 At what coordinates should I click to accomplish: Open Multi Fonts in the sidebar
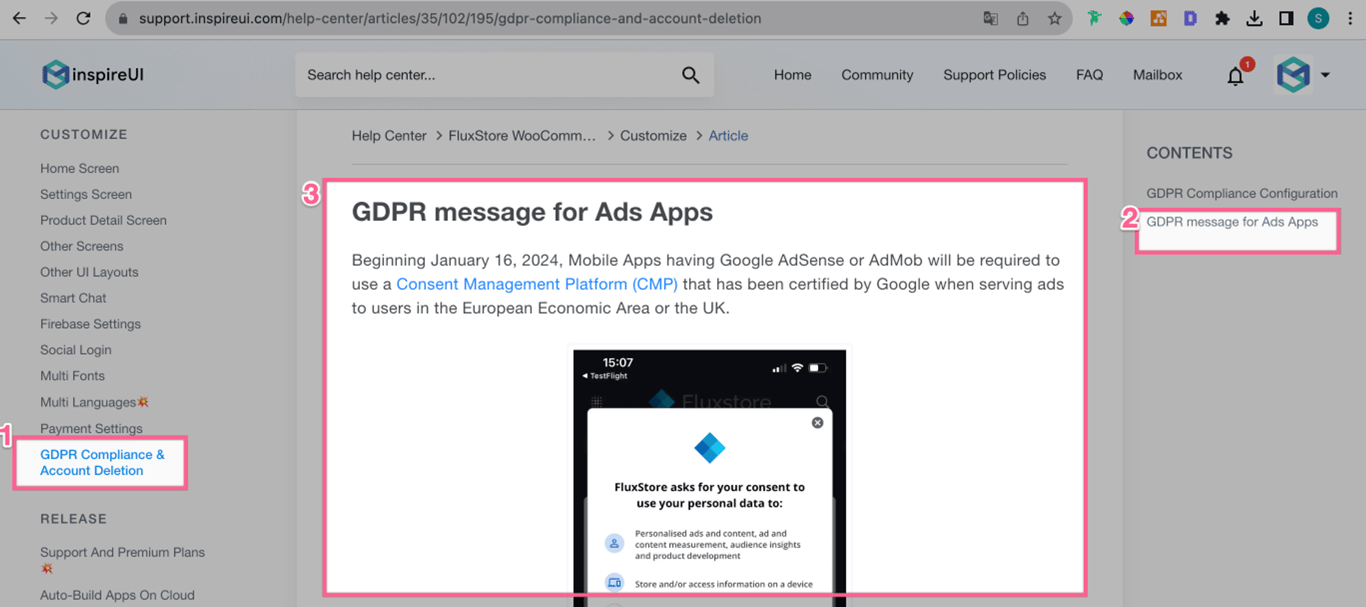(x=72, y=376)
